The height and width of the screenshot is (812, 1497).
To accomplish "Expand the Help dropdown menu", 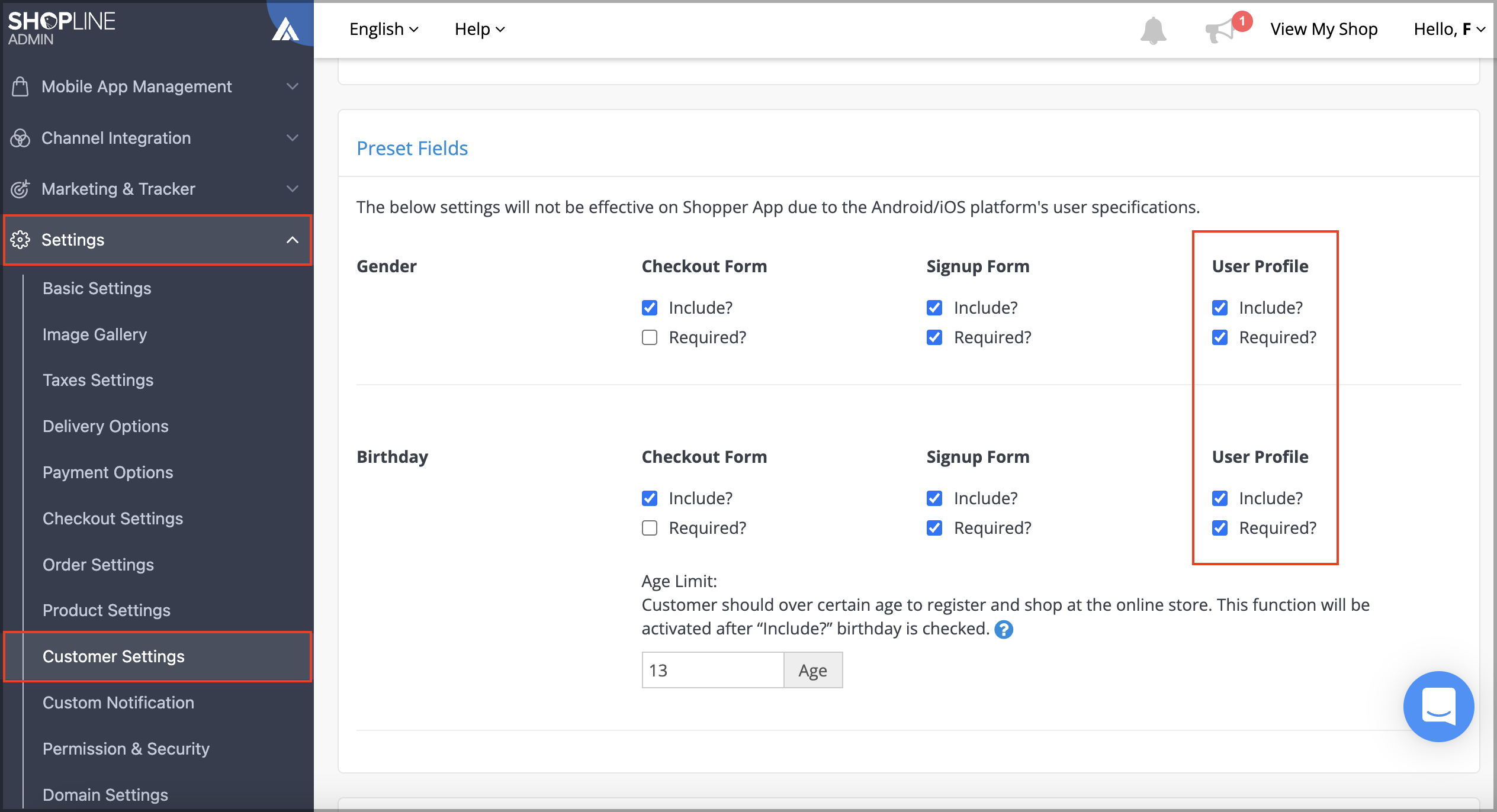I will (480, 29).
